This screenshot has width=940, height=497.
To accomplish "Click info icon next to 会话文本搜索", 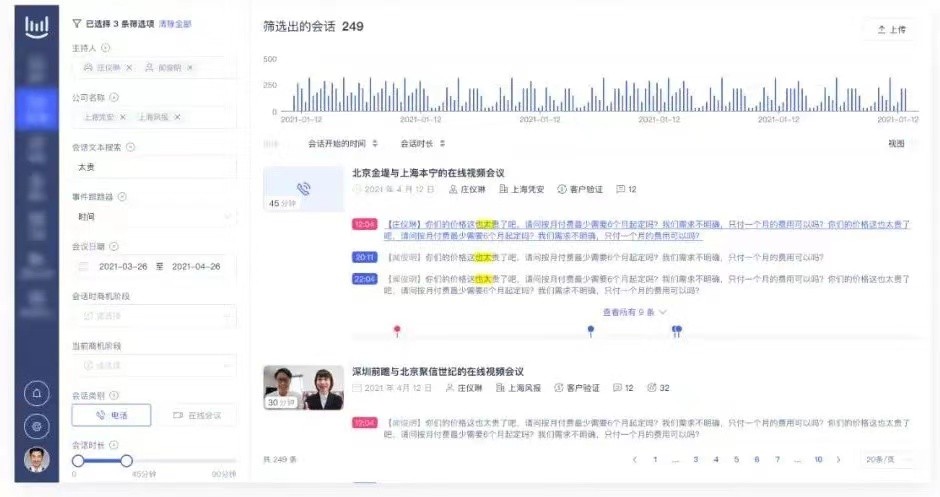I will [130, 147].
